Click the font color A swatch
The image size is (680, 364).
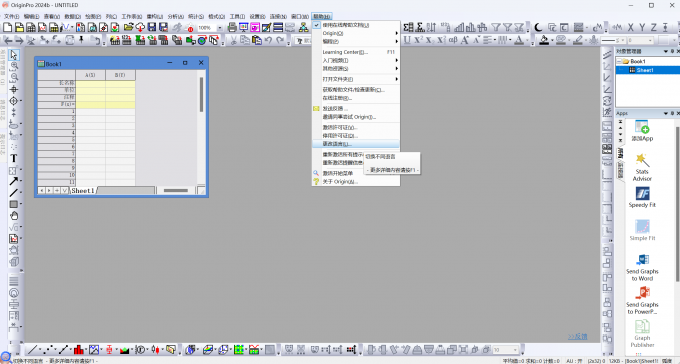(520, 40)
